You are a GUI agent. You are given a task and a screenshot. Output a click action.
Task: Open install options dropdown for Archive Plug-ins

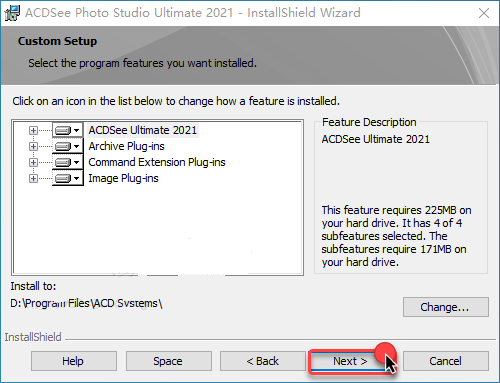pyautogui.click(x=77, y=146)
